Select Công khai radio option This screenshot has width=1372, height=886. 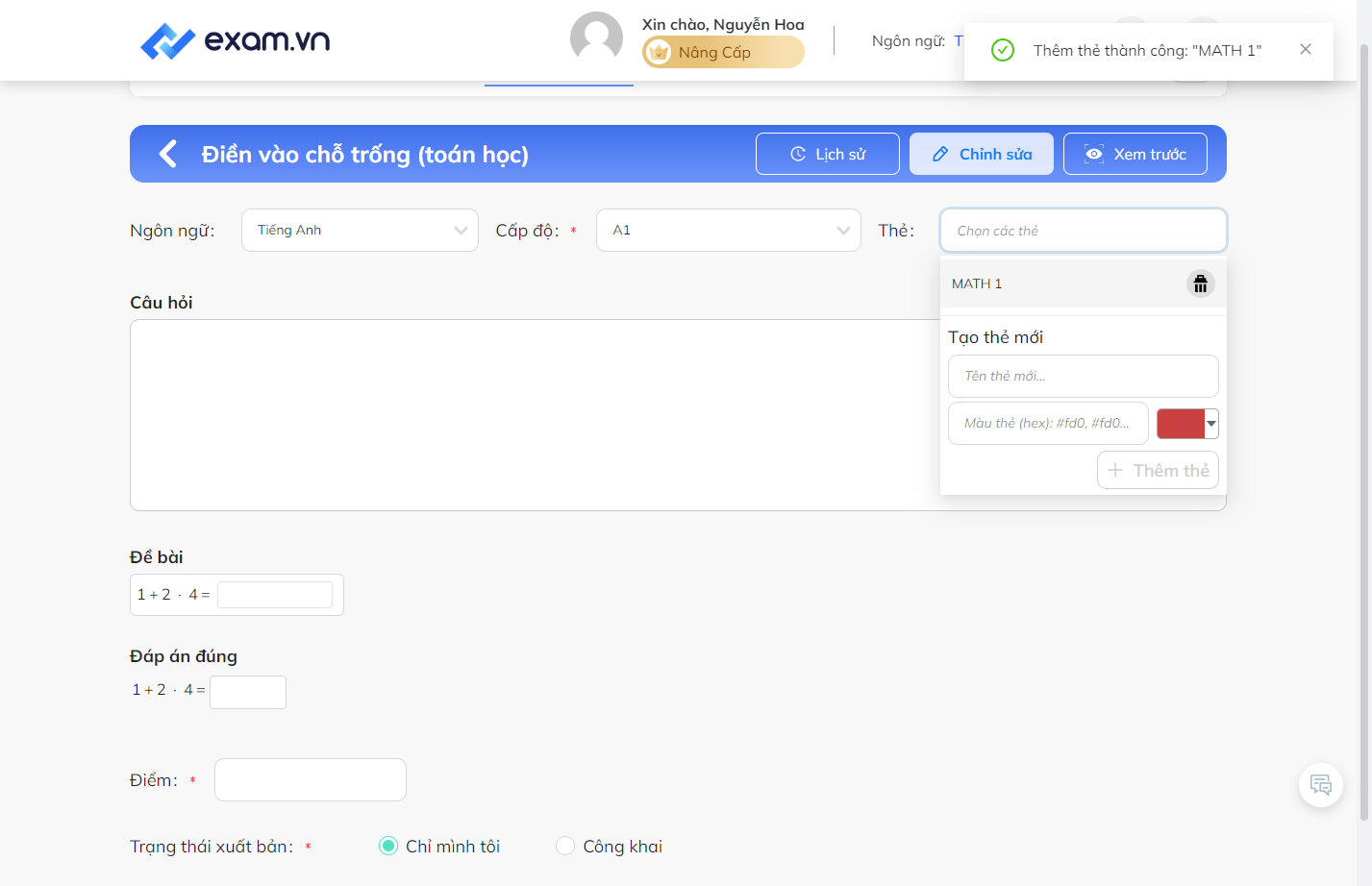pyautogui.click(x=565, y=846)
